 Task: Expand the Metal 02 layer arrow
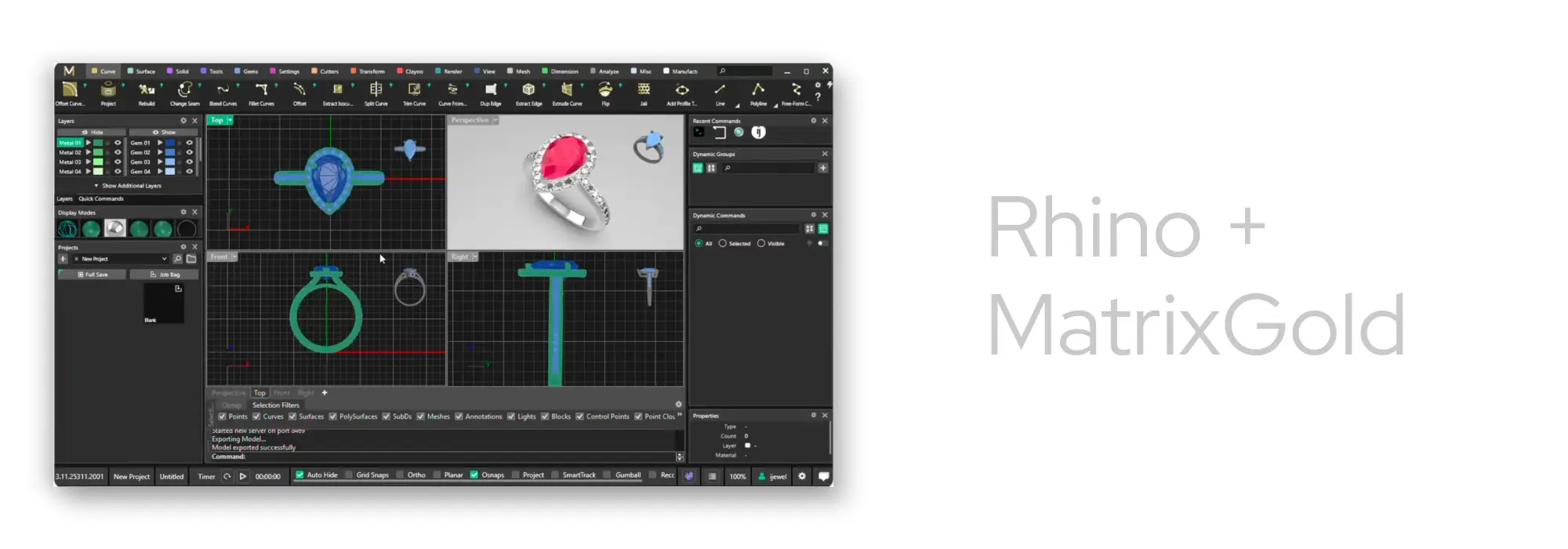(x=88, y=152)
